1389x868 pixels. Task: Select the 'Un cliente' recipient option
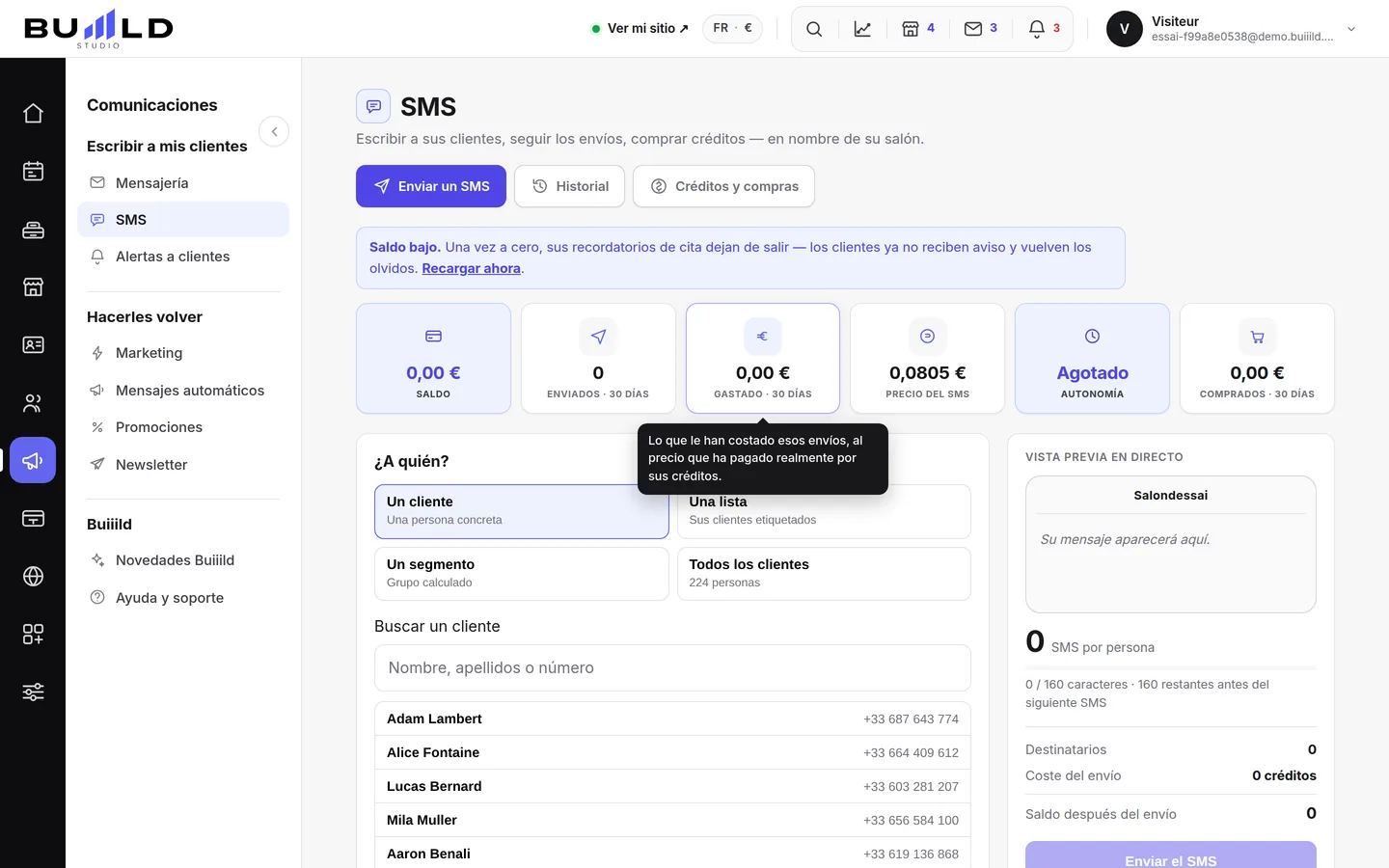pos(521,511)
